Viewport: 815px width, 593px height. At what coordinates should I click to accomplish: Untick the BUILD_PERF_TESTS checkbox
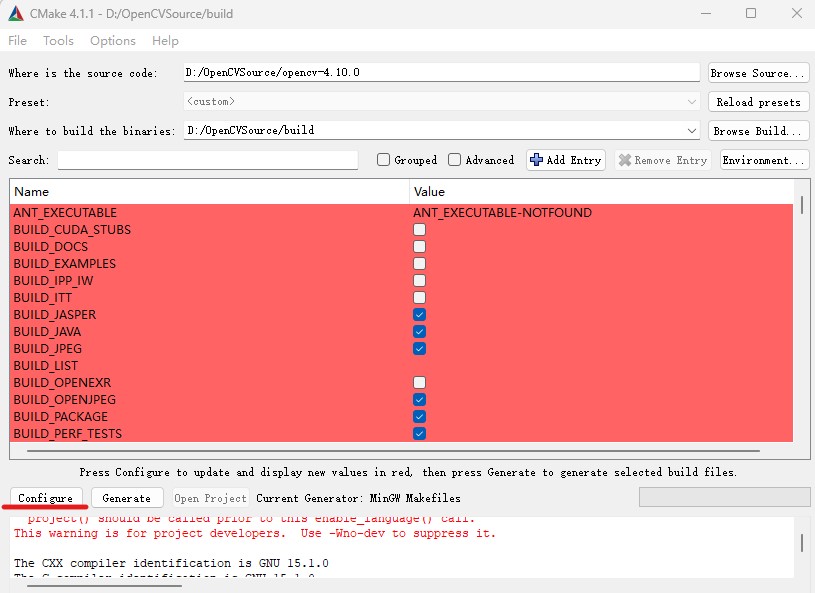pos(419,433)
